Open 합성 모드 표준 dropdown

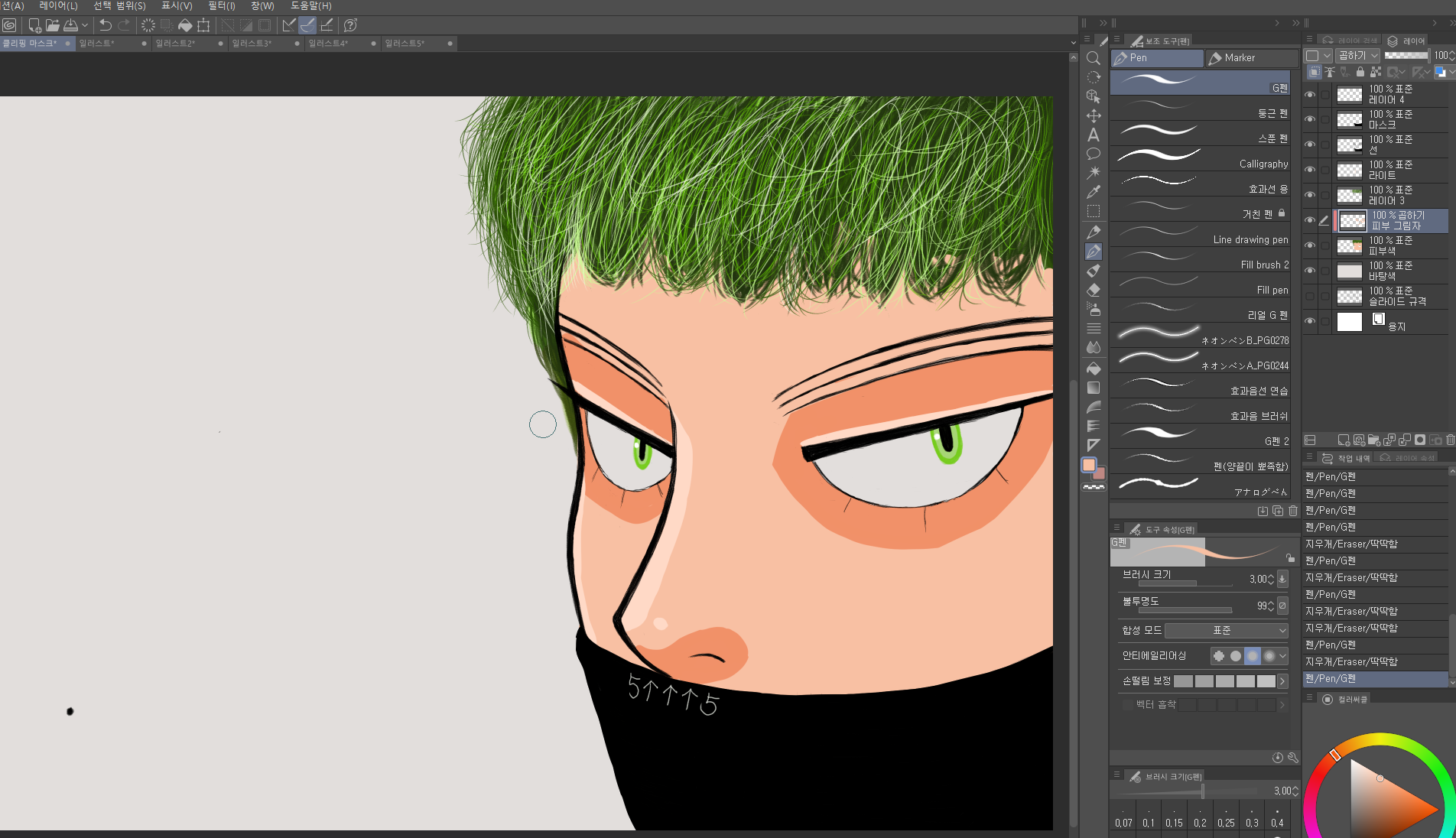(x=1227, y=630)
